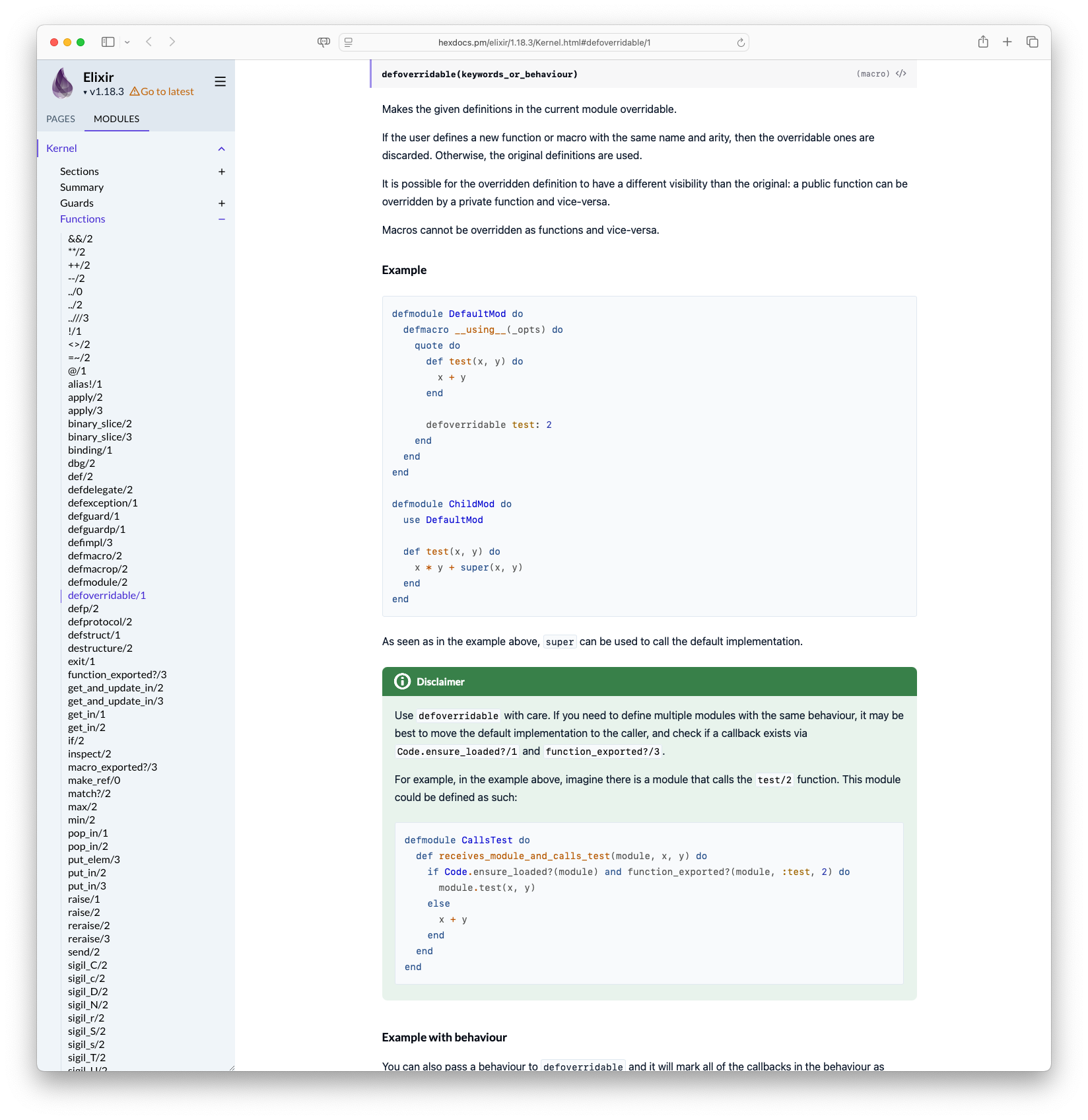View source via the </> icon near defoverridable
Viewport: 1088px width, 1120px height.
click(901, 74)
